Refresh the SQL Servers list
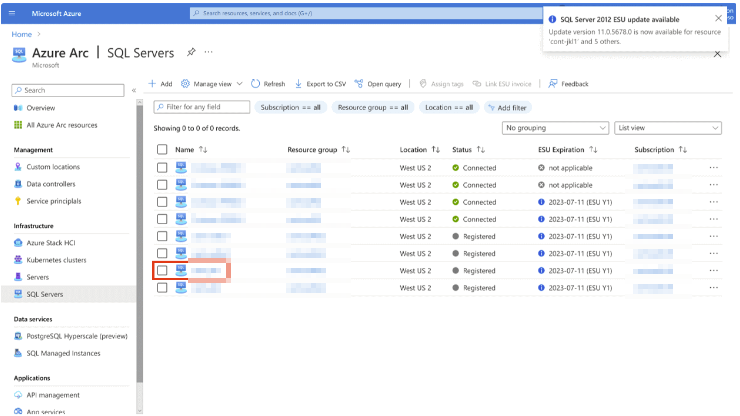The image size is (740, 416). coord(268,84)
